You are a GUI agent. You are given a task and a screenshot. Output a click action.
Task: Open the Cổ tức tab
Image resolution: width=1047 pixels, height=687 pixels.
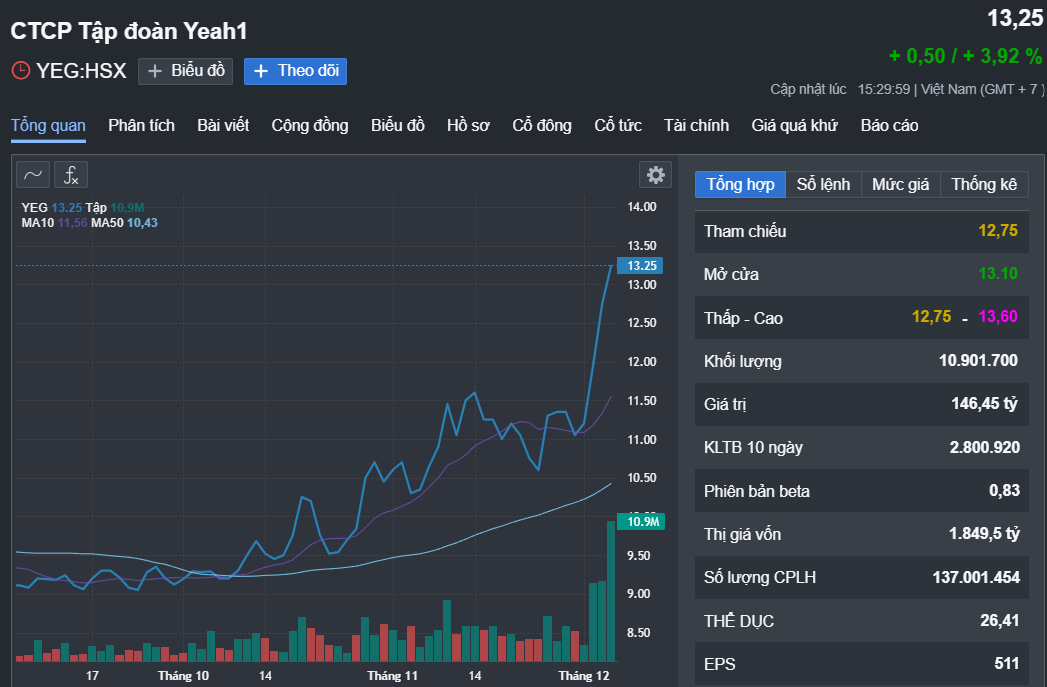pos(618,126)
